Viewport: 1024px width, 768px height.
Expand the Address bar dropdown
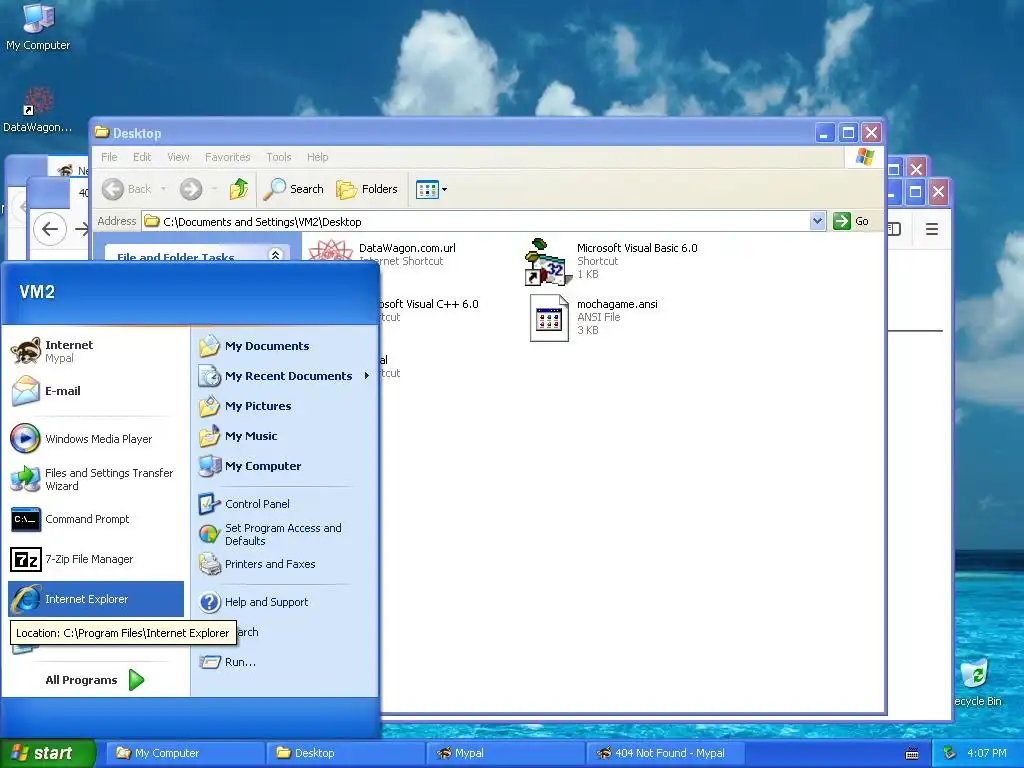[x=817, y=221]
